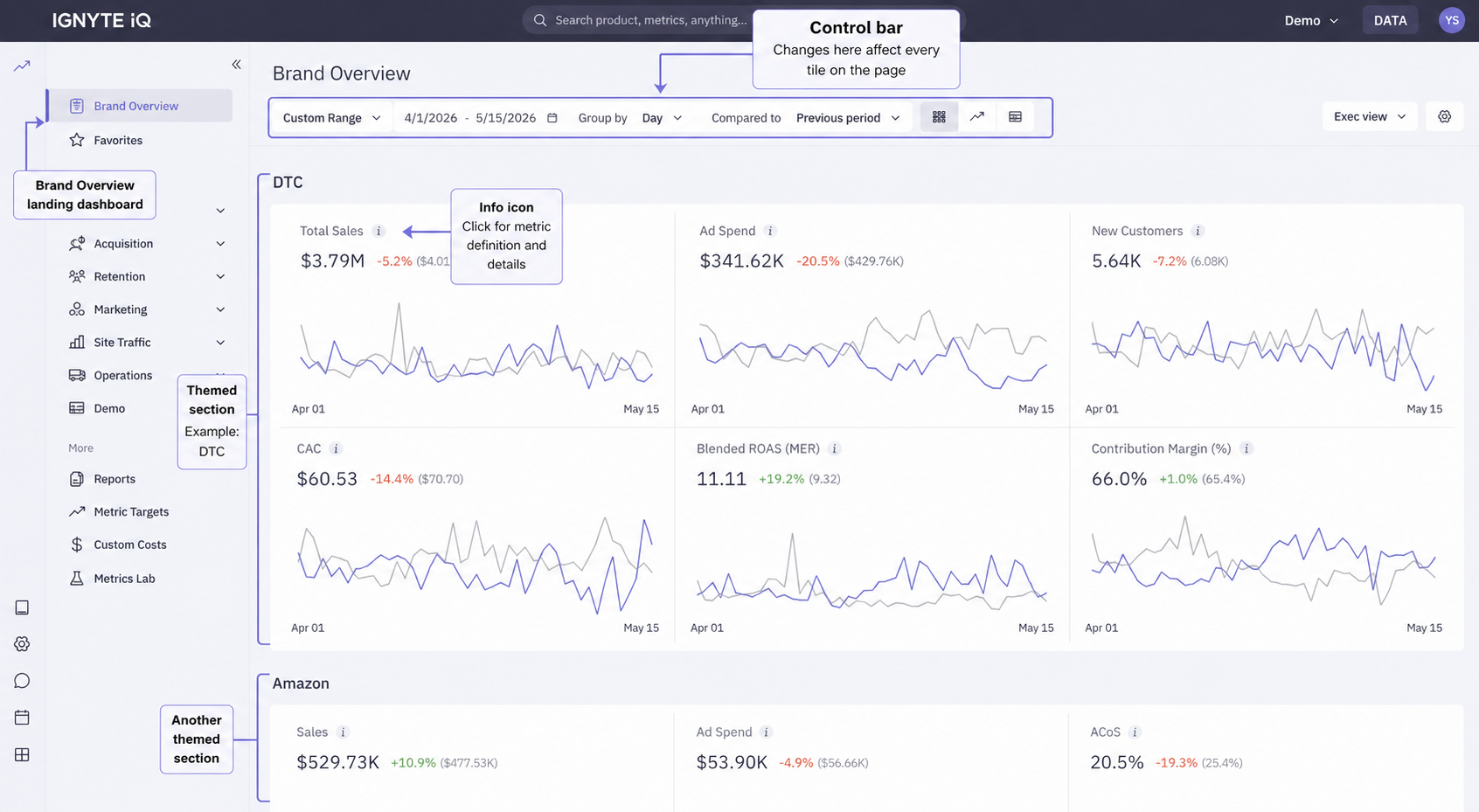Image resolution: width=1479 pixels, height=812 pixels.
Task: Expand the Retention menu chevron
Action: pos(220,276)
